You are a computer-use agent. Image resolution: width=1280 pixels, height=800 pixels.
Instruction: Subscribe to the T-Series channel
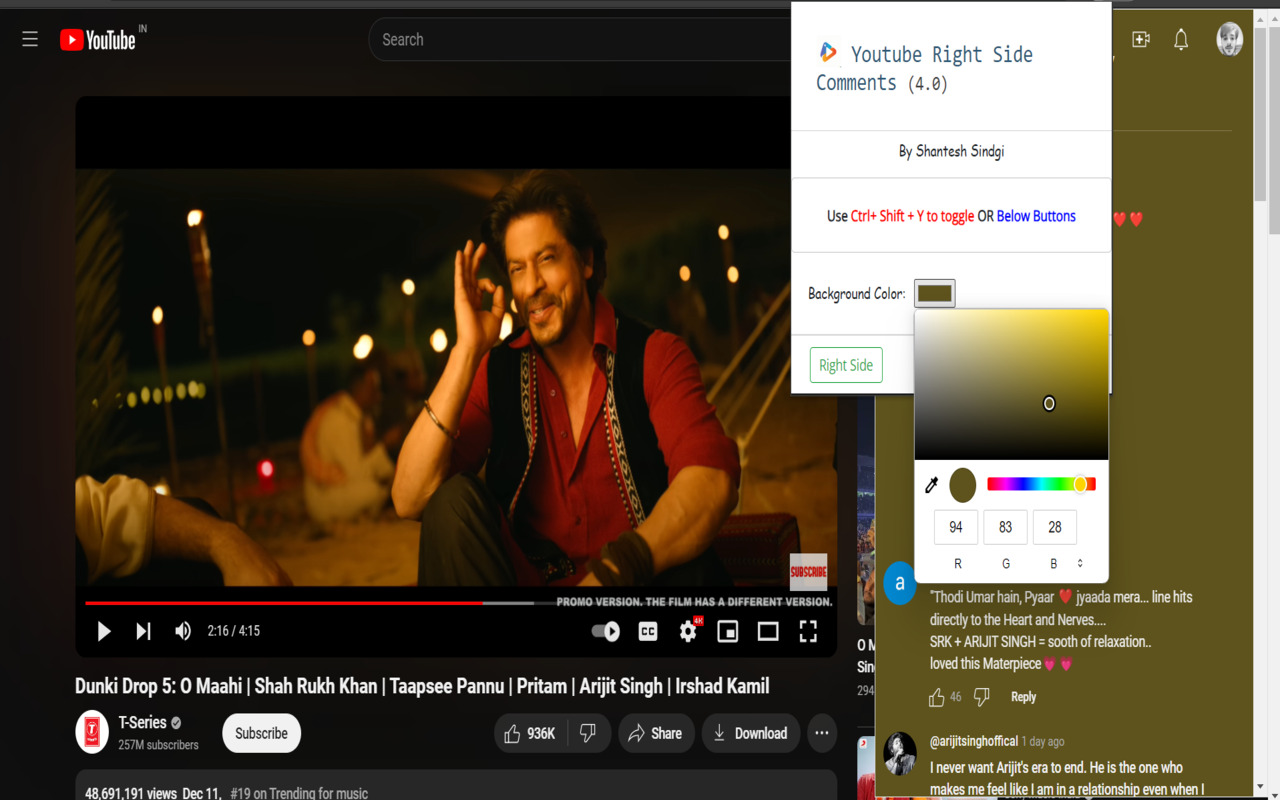pyautogui.click(x=261, y=733)
